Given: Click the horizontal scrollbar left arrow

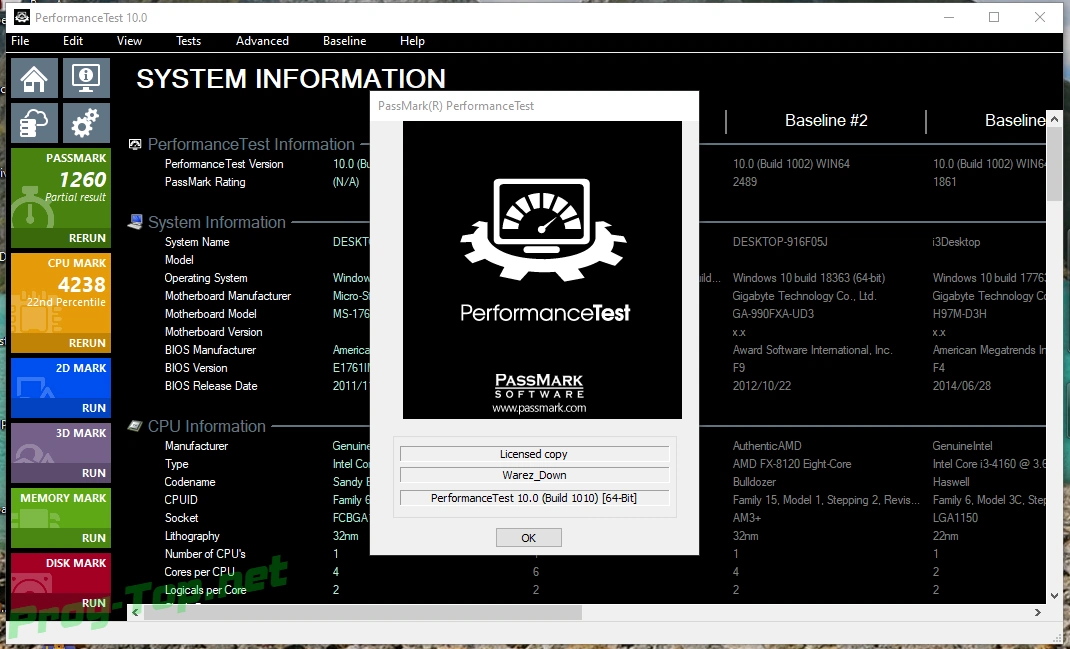Looking at the screenshot, I should [x=136, y=613].
